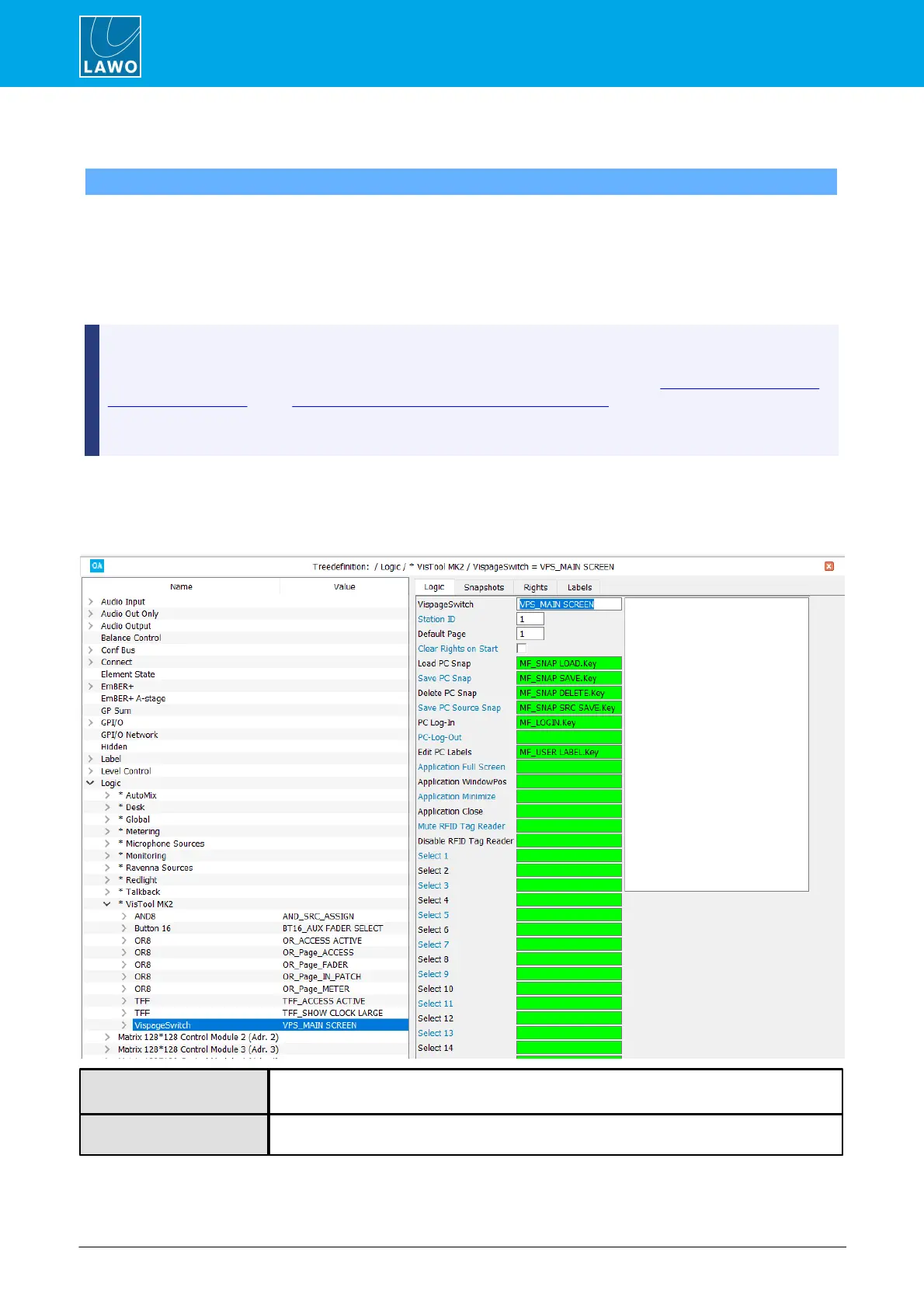Switch to the Labels tab
The height and width of the screenshot is (1308, 924).
[580, 587]
